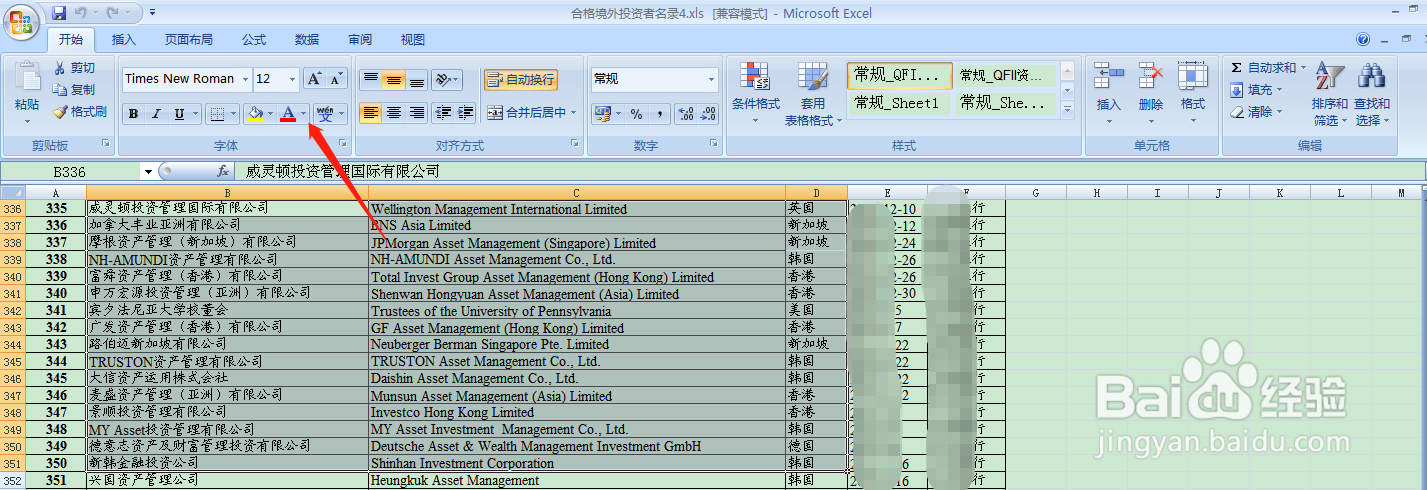Center text horizontally
This screenshot has width=1427, height=490.
(394, 113)
